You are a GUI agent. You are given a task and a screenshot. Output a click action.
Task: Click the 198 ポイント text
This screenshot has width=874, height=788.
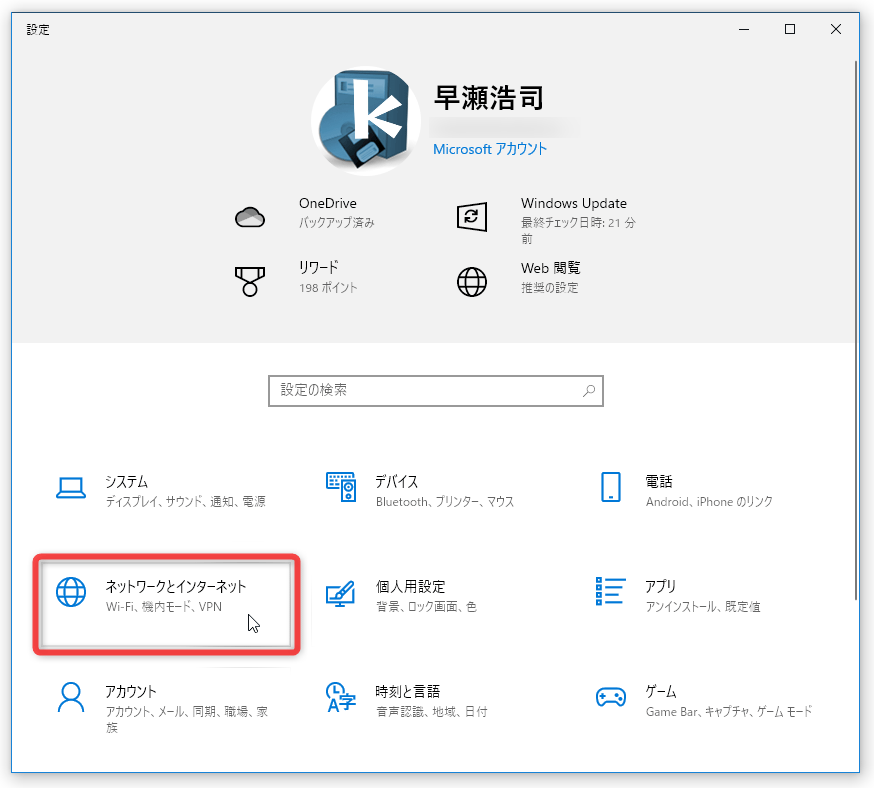click(328, 288)
